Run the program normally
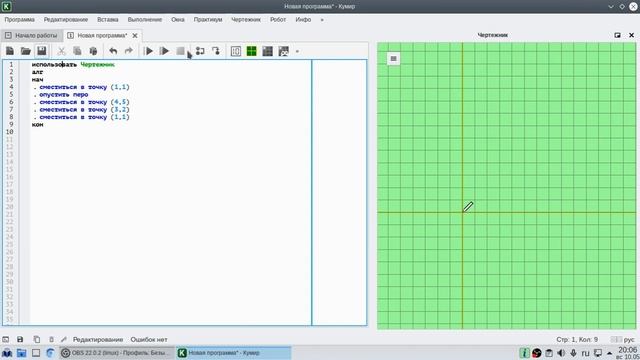 tap(149, 51)
